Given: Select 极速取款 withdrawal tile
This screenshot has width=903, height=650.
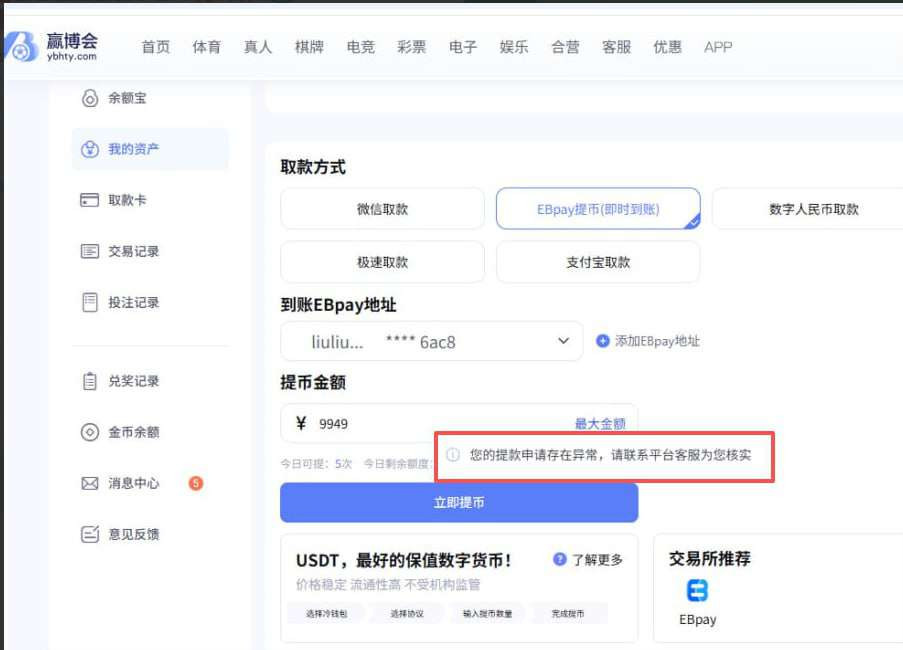Looking at the screenshot, I should tap(382, 261).
